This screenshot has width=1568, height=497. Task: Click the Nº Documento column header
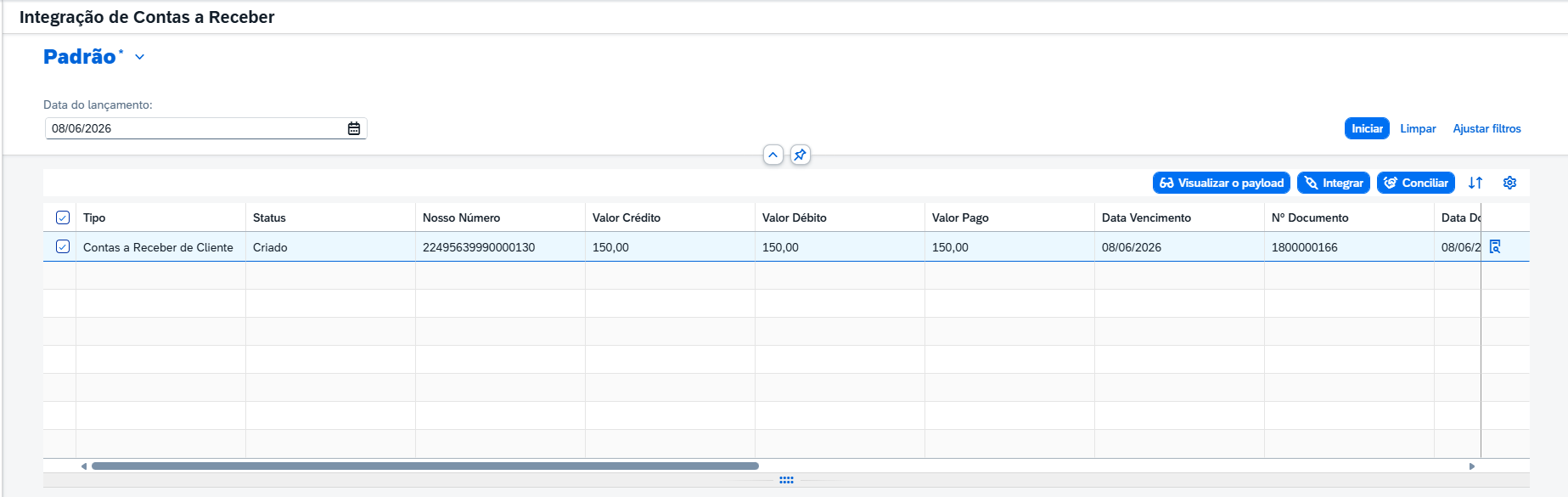point(1350,217)
